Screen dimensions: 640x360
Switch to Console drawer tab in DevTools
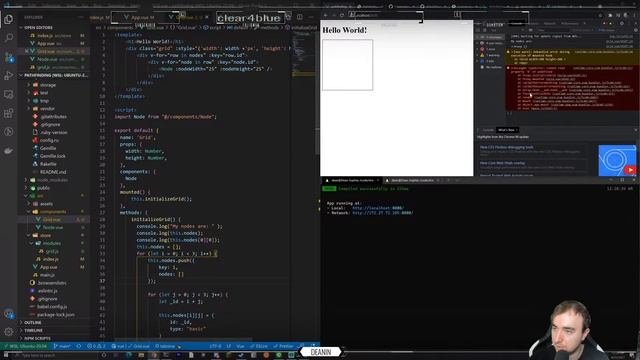click(488, 130)
